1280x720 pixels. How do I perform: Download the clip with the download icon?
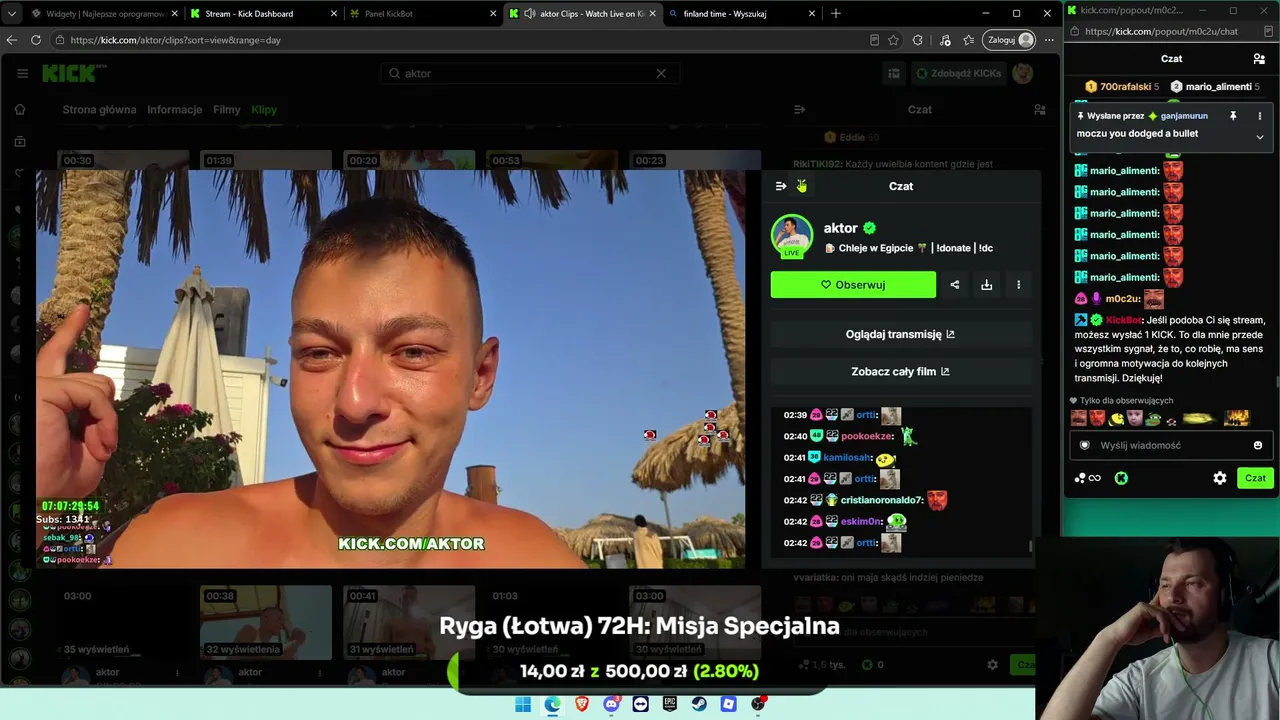(x=986, y=285)
